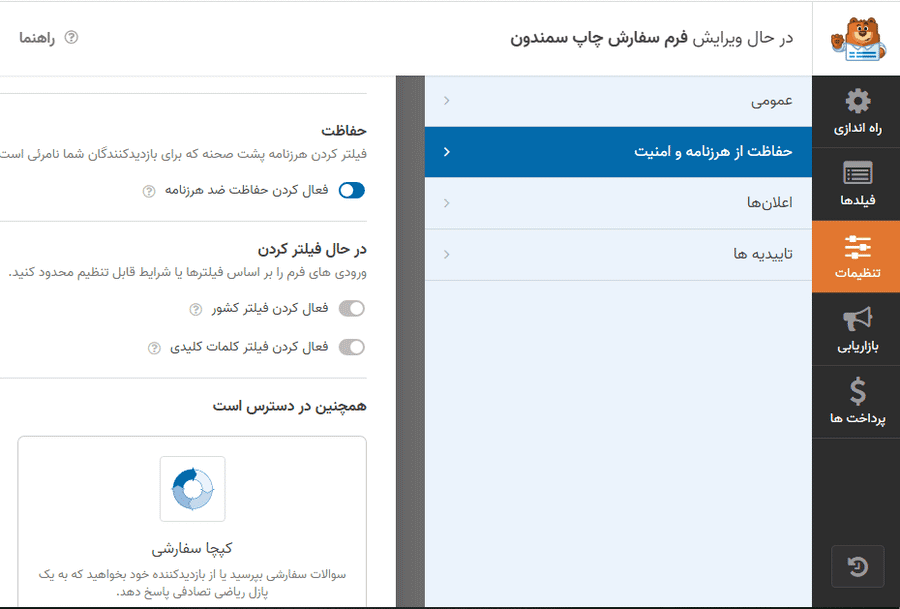The height and width of the screenshot is (609, 900).
Task: Expand the اعلان‌ها row chevron
Action: click(x=447, y=203)
